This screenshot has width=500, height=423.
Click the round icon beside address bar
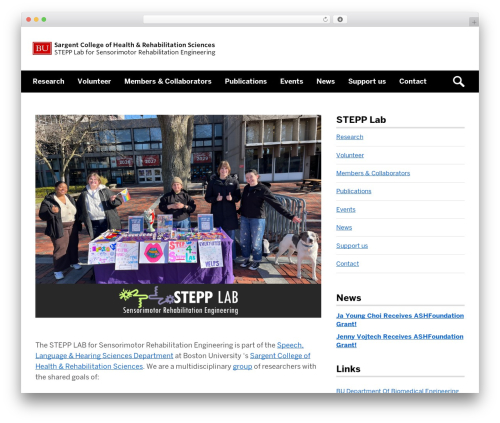click(x=340, y=19)
